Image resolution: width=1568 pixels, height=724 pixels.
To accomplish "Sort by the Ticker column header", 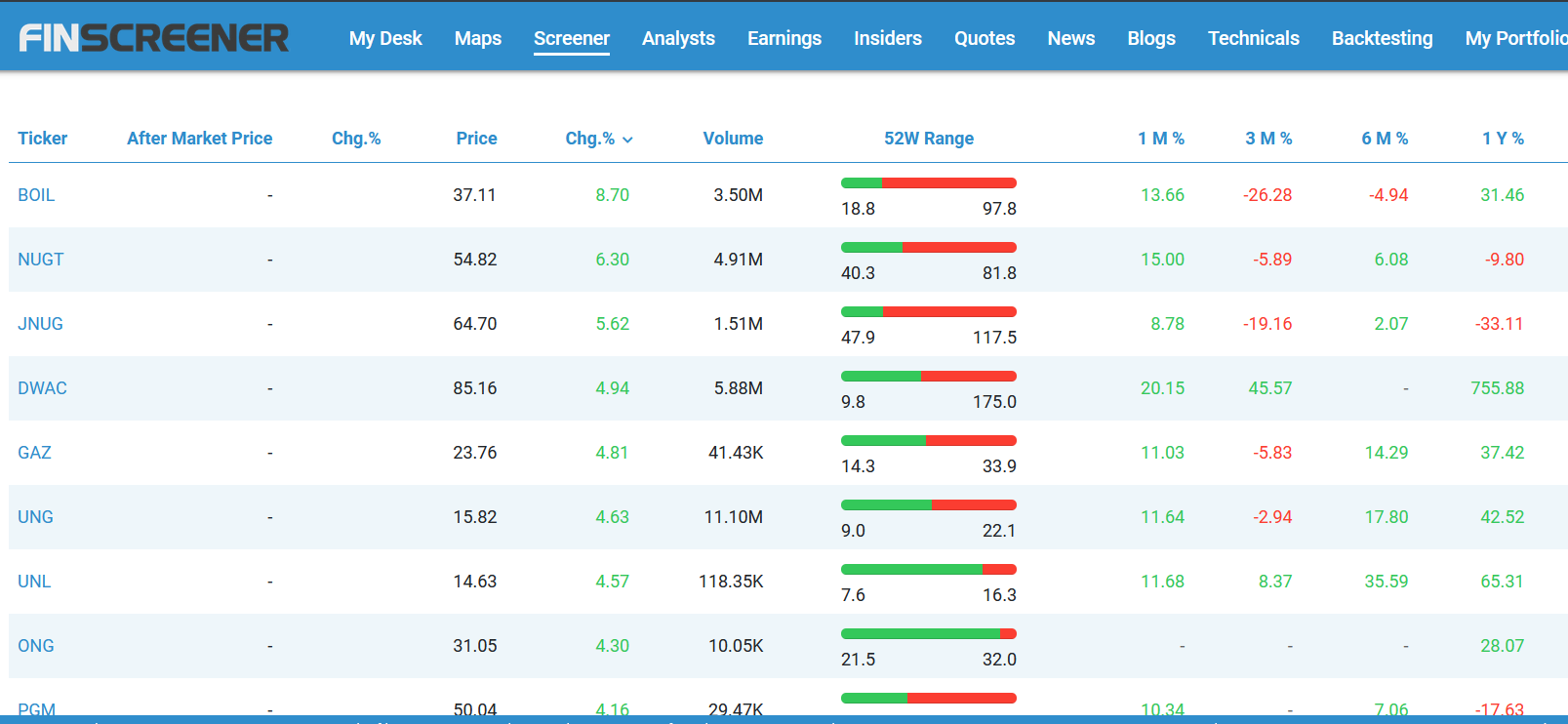I will (43, 139).
